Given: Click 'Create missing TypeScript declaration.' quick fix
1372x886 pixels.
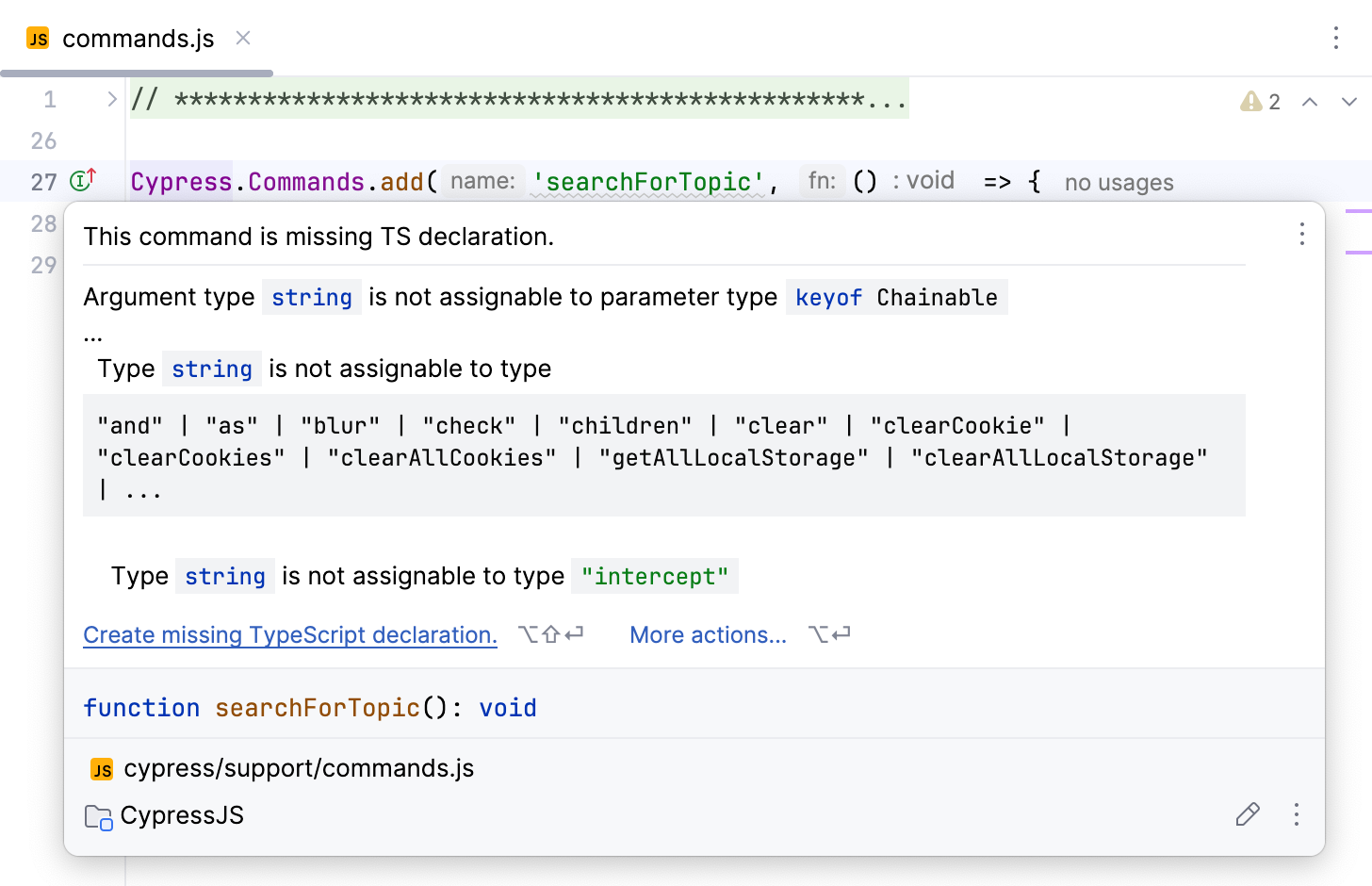Looking at the screenshot, I should [289, 634].
